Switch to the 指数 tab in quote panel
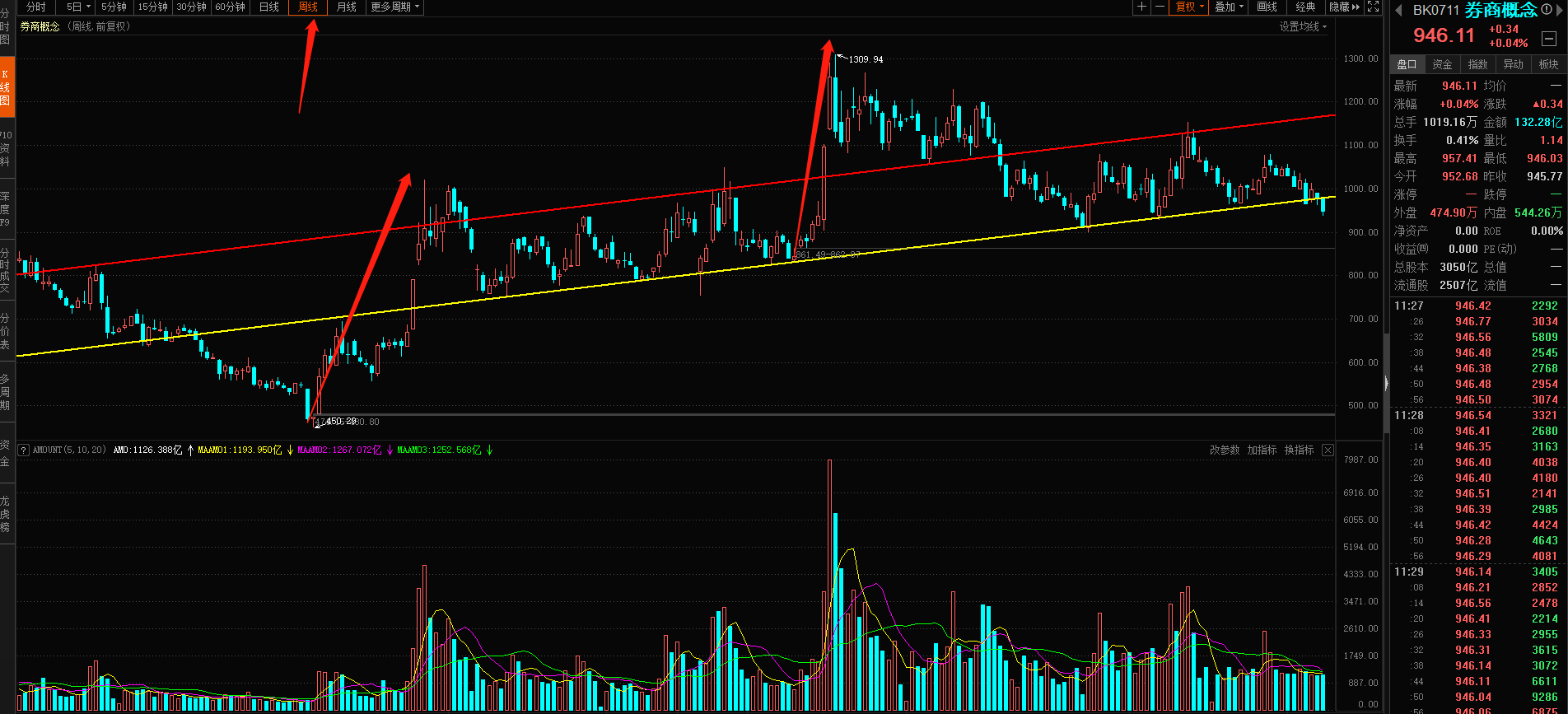Image resolution: width=1568 pixels, height=714 pixels. [1478, 64]
